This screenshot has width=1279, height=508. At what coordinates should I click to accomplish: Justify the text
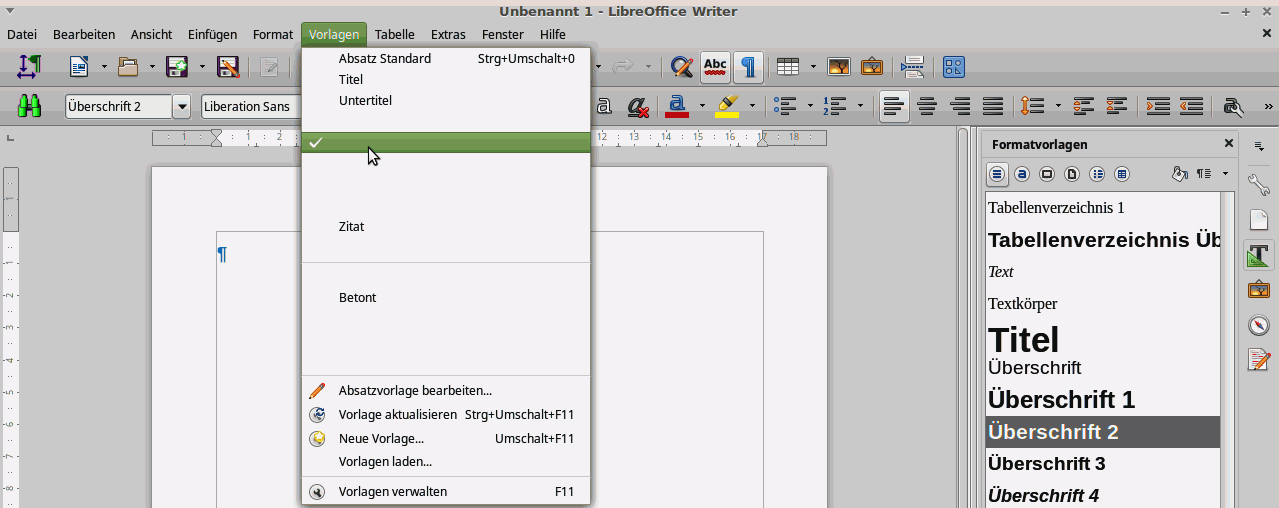coord(993,106)
